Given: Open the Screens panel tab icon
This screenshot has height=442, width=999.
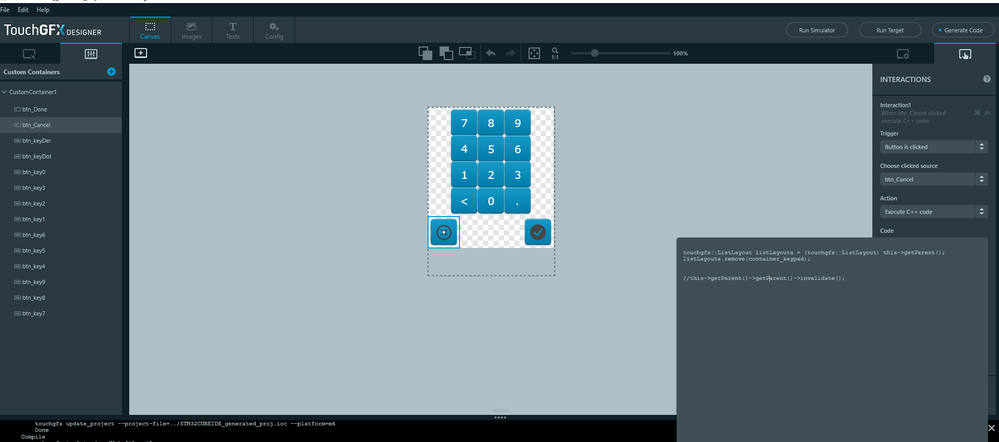Looking at the screenshot, I should point(29,53).
